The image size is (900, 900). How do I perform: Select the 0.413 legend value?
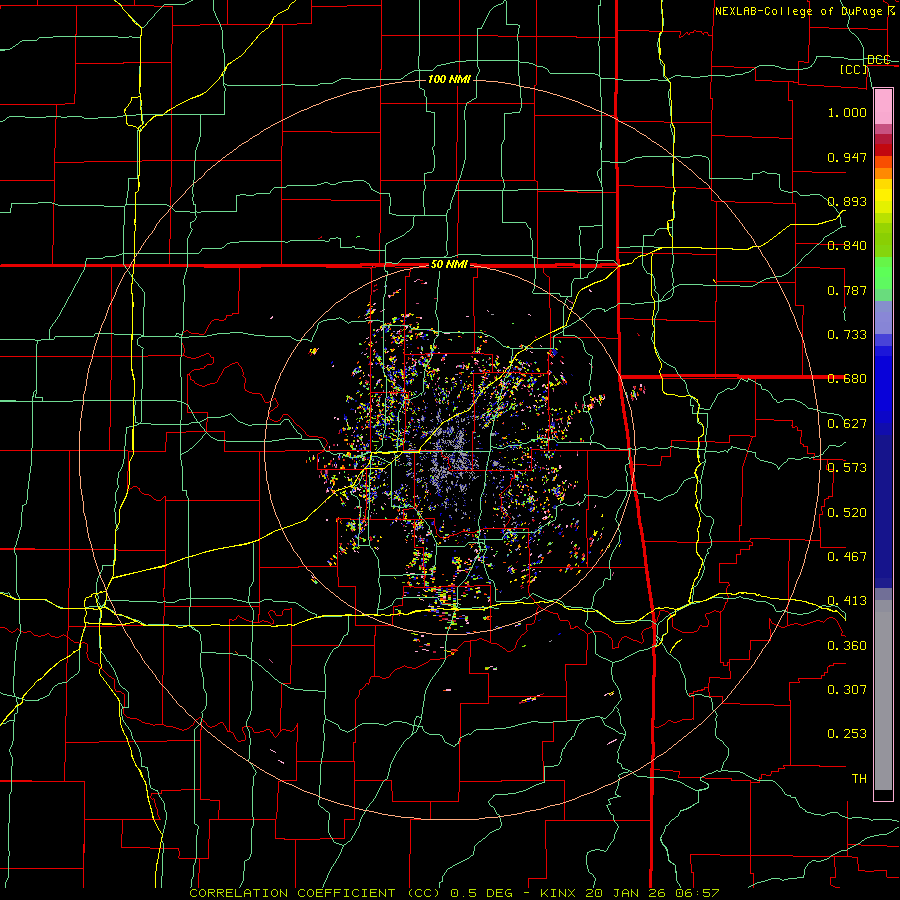click(847, 601)
